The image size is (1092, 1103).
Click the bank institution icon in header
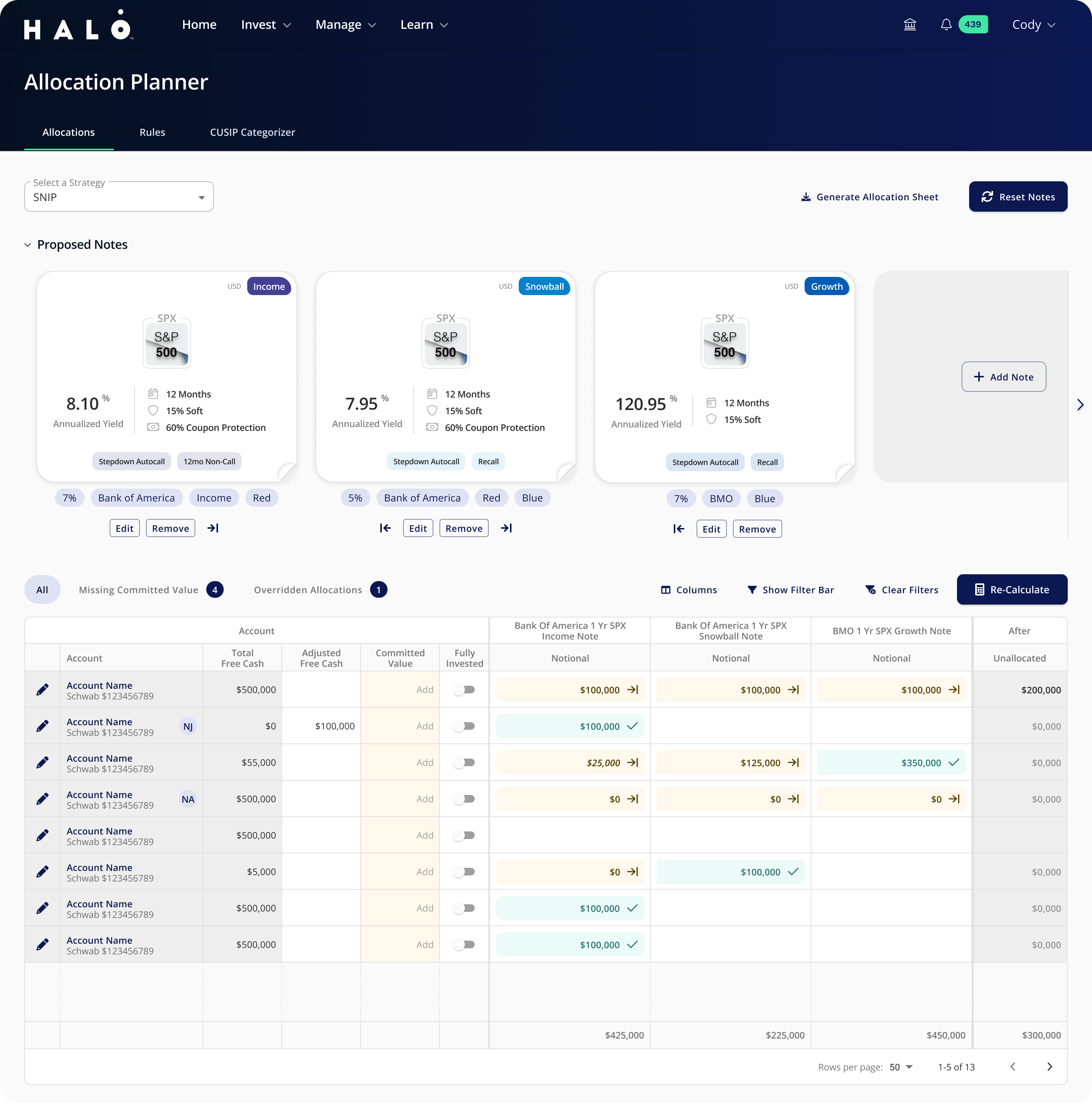tap(910, 25)
